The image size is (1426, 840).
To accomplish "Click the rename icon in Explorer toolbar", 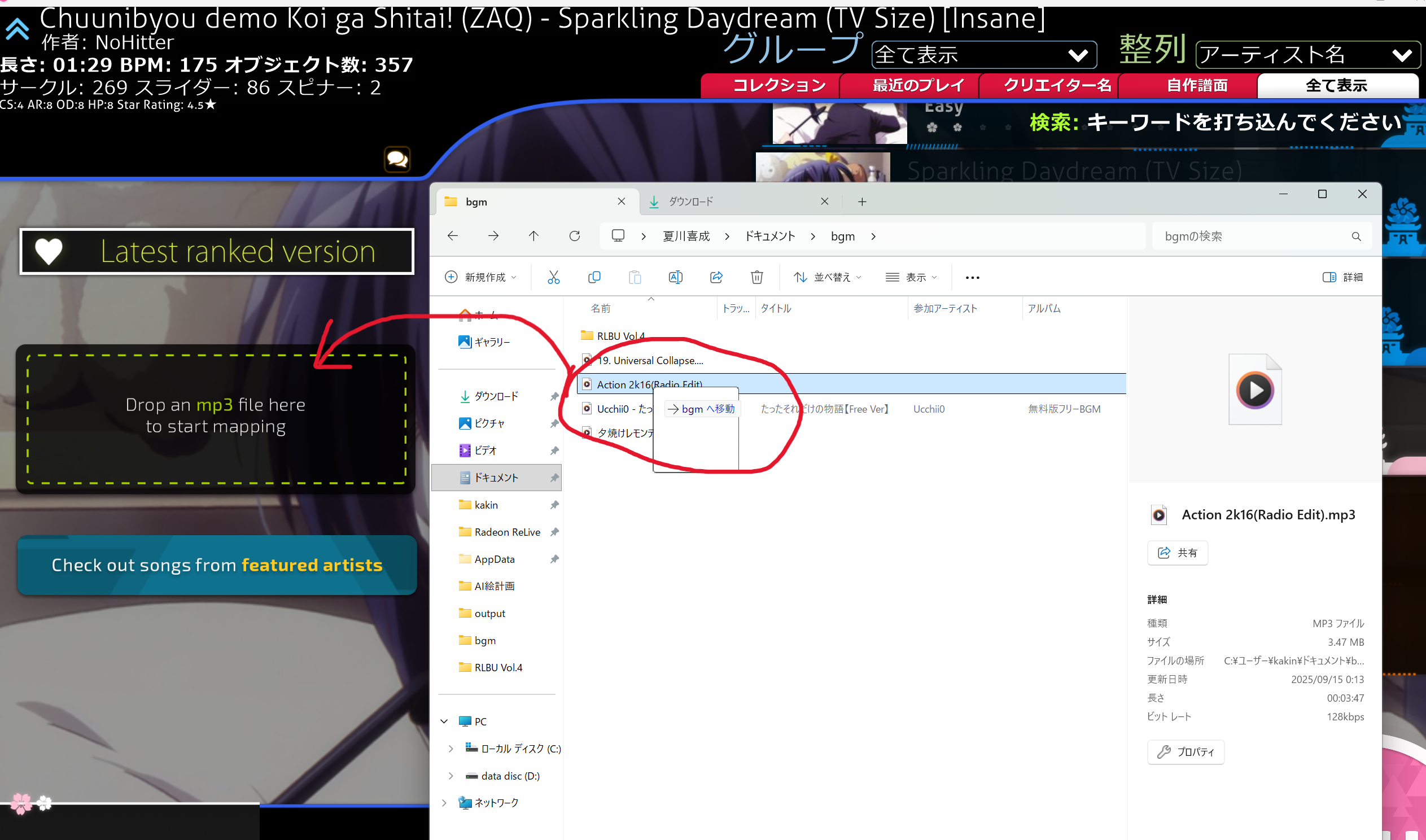I will (x=675, y=277).
